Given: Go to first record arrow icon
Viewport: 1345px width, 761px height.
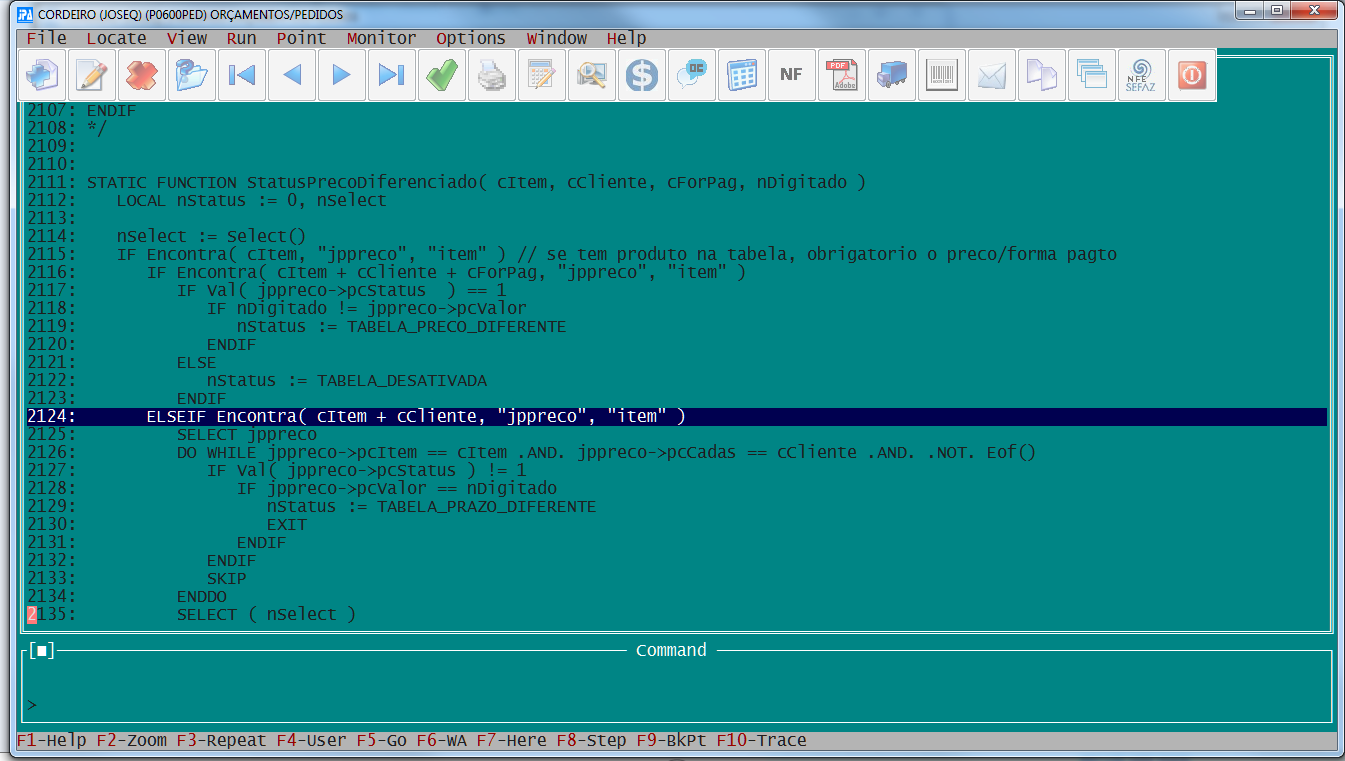Looking at the screenshot, I should (241, 75).
